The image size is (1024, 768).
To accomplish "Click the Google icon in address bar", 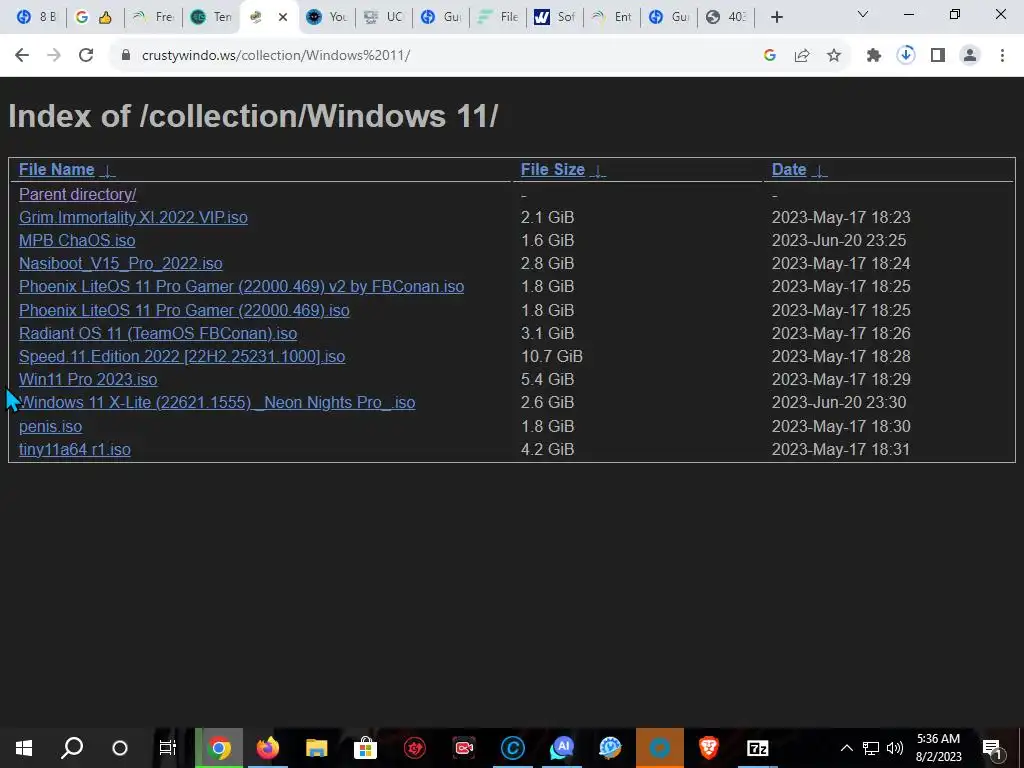I will click(x=770, y=56).
